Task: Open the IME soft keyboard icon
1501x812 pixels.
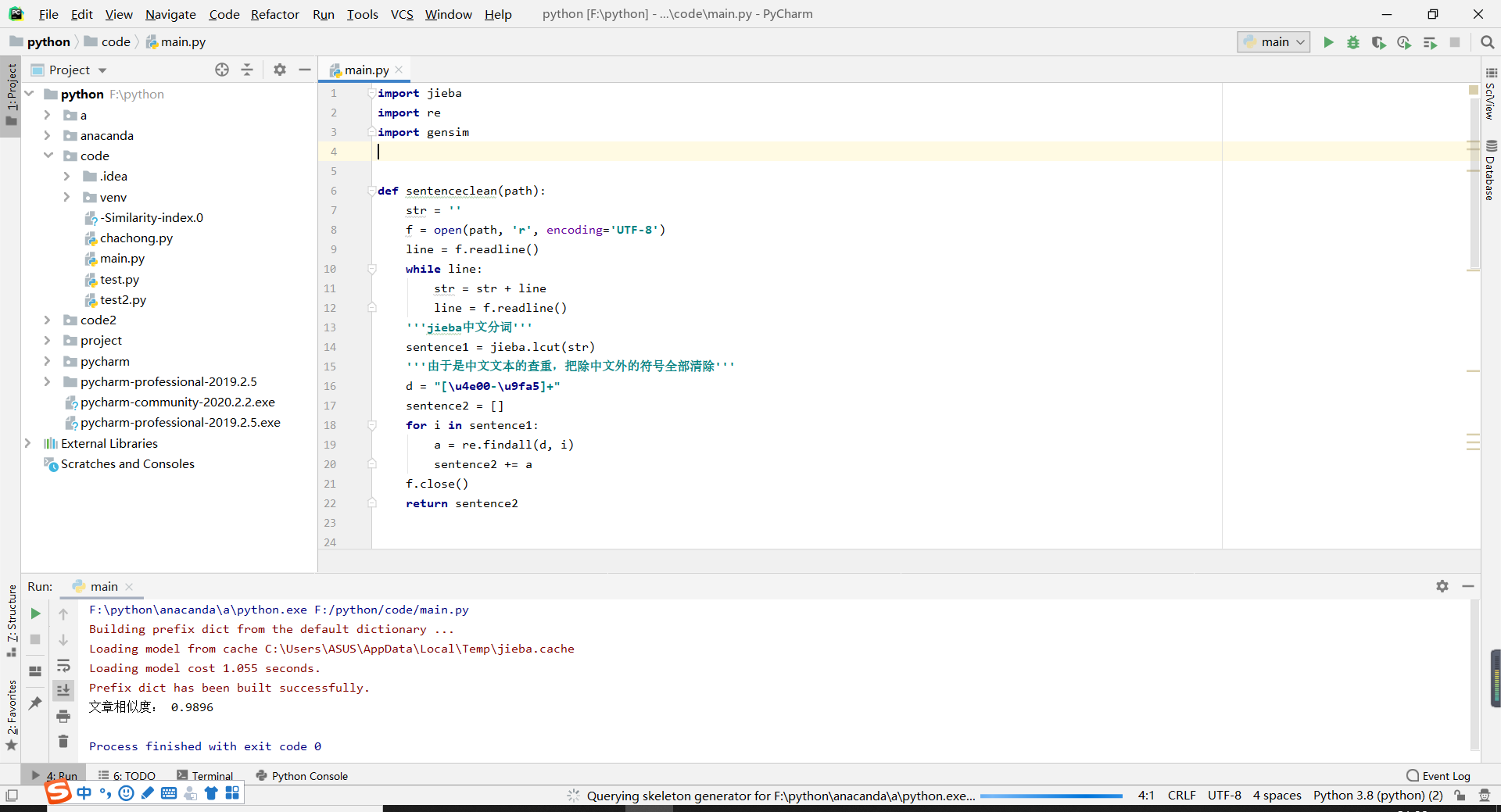Action: click(168, 793)
